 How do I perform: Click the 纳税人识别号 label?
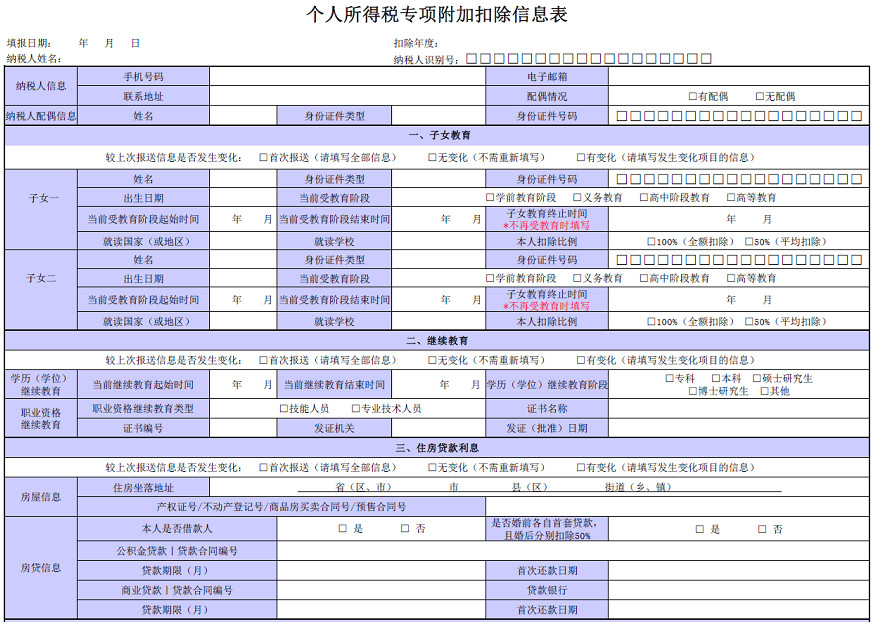[x=427, y=59]
